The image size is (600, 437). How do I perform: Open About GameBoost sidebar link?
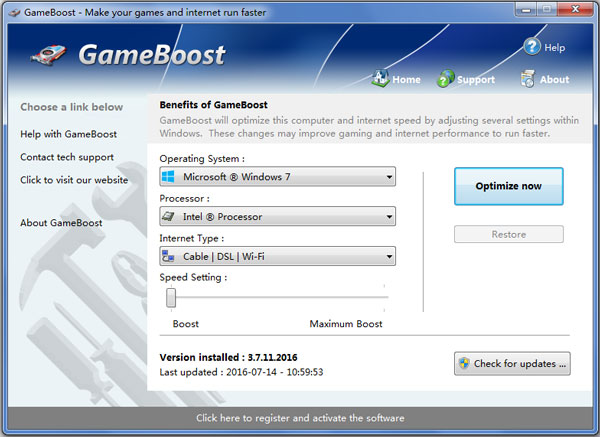tap(61, 223)
